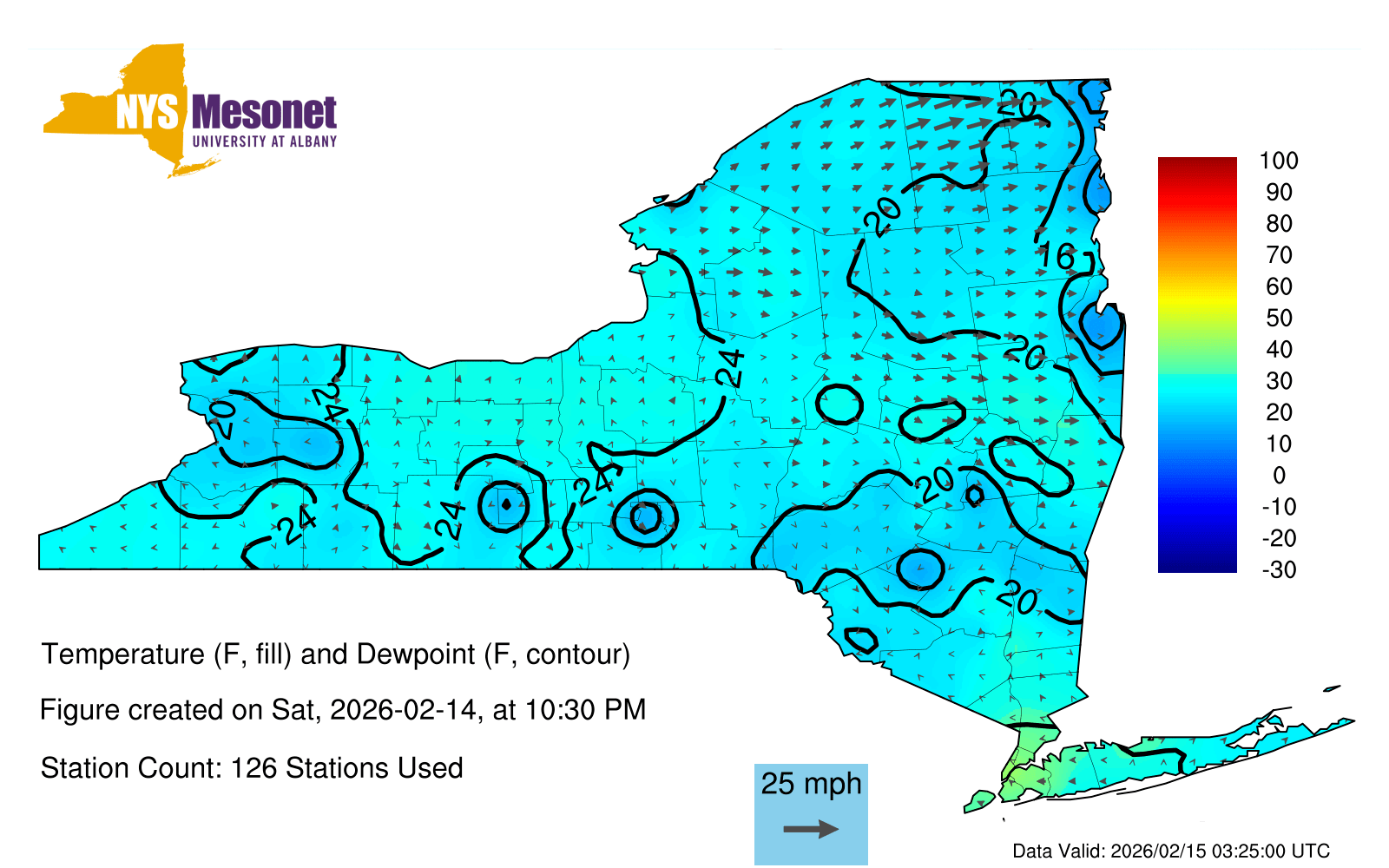Click the "16" dewpoint contour label
Viewport: 1389px width, 868px height.
1057,256
